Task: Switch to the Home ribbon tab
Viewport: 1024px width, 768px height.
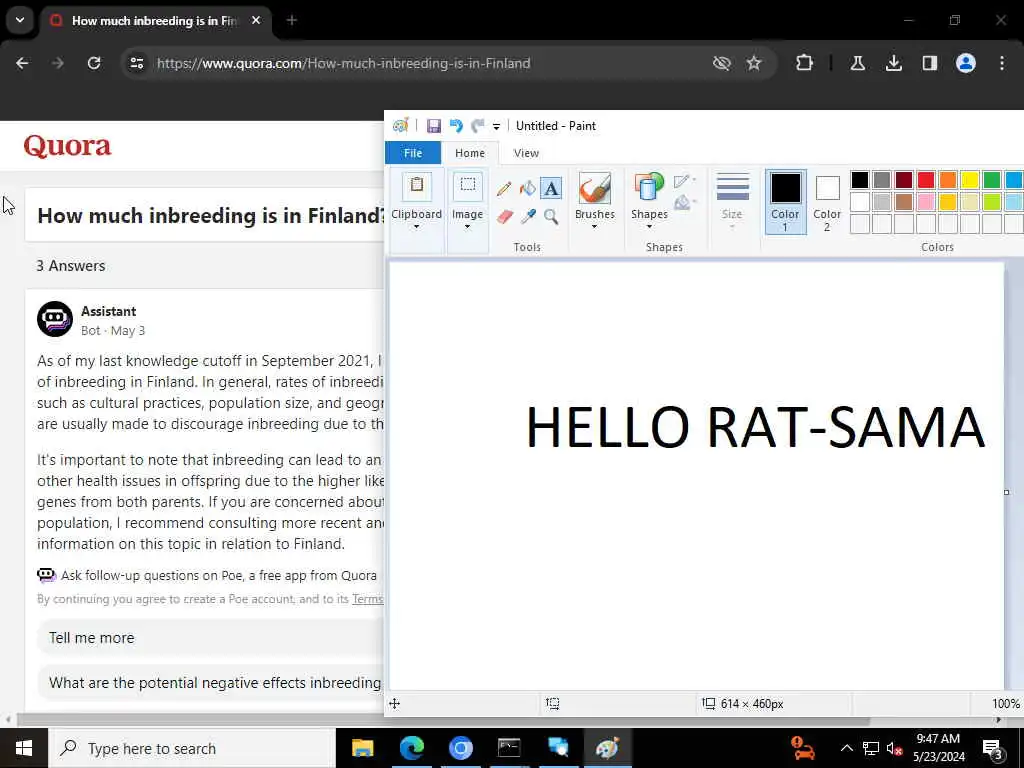Action: tap(470, 153)
